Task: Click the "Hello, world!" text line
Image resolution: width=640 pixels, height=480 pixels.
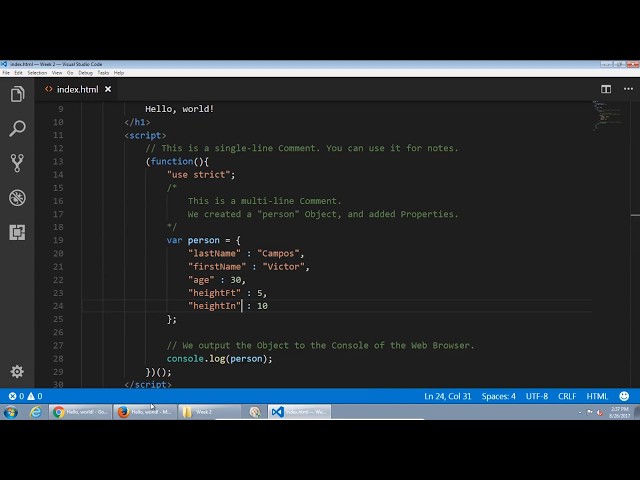Action: [180, 109]
